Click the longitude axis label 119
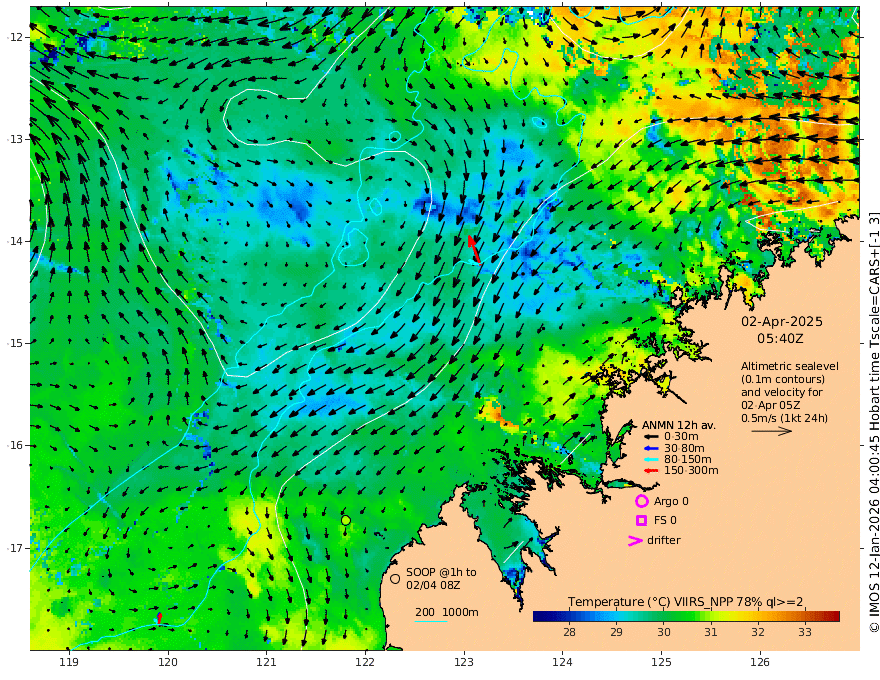 coord(69,662)
